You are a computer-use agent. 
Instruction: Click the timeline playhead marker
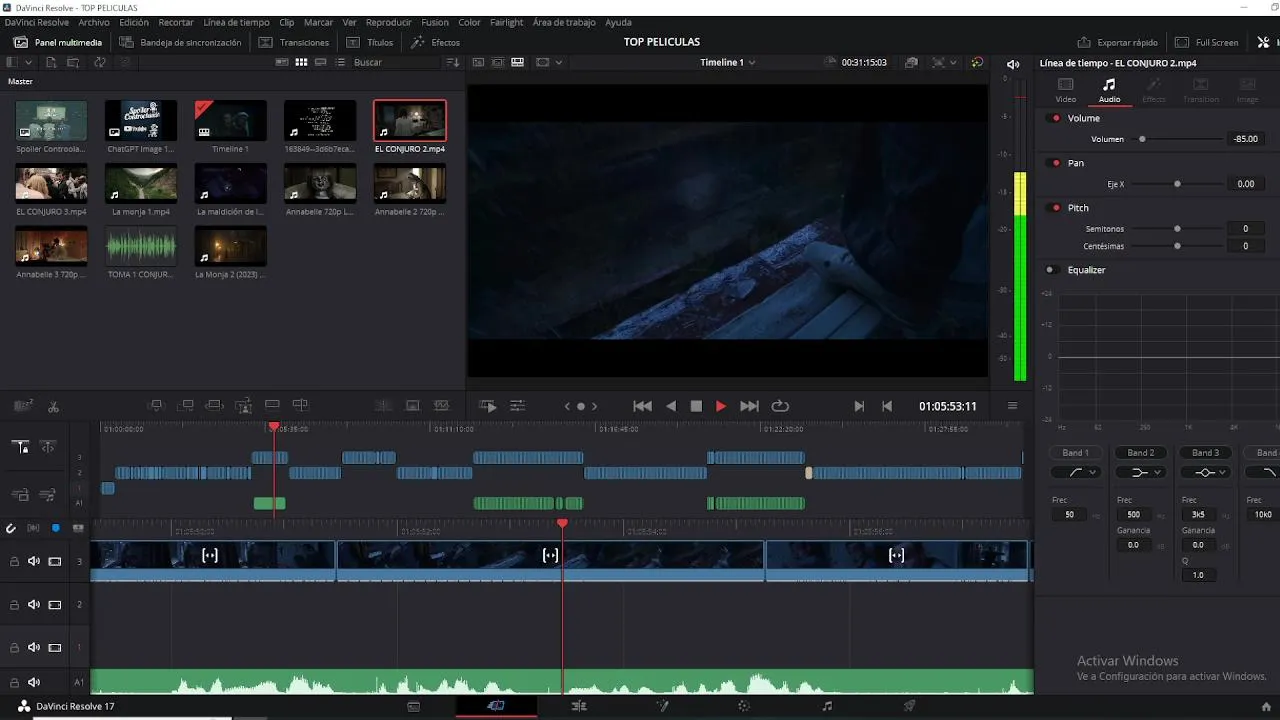click(562, 523)
